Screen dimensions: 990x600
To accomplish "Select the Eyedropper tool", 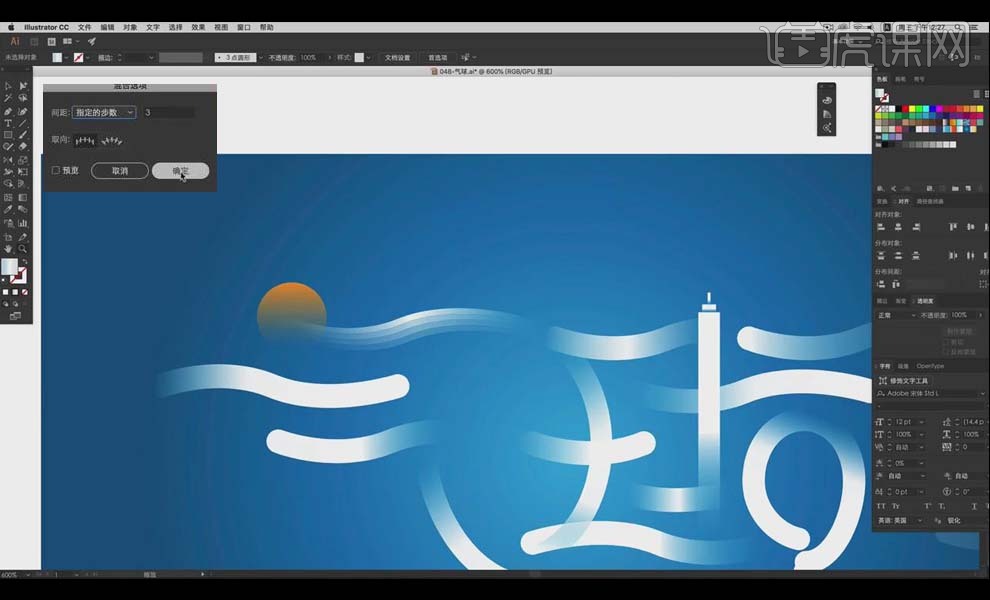I will [x=8, y=209].
